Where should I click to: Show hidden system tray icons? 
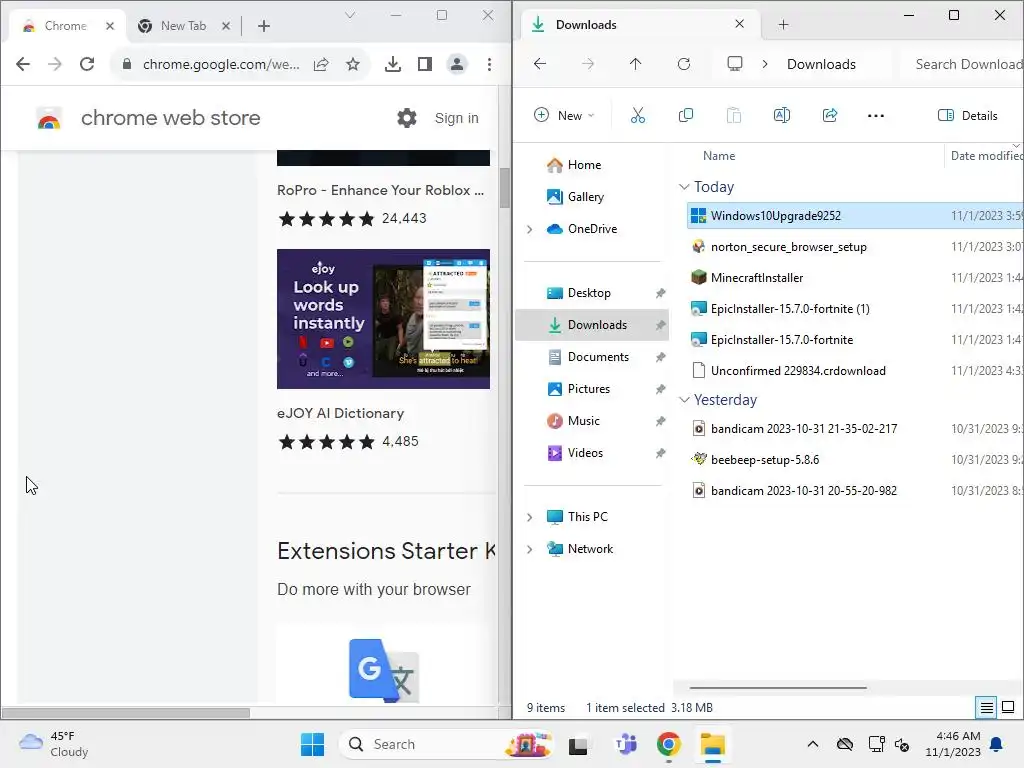[812, 744]
